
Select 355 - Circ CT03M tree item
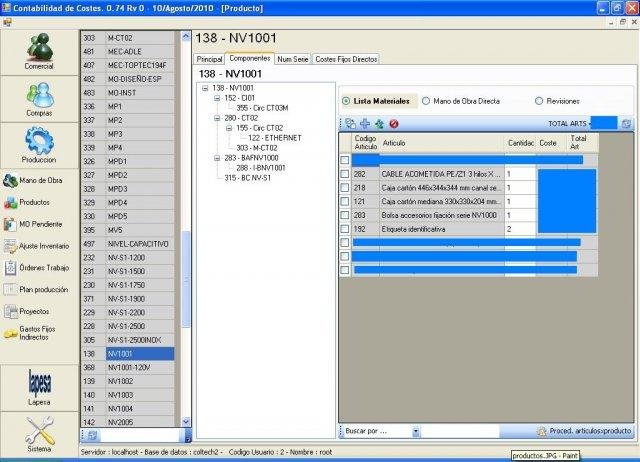(x=262, y=108)
